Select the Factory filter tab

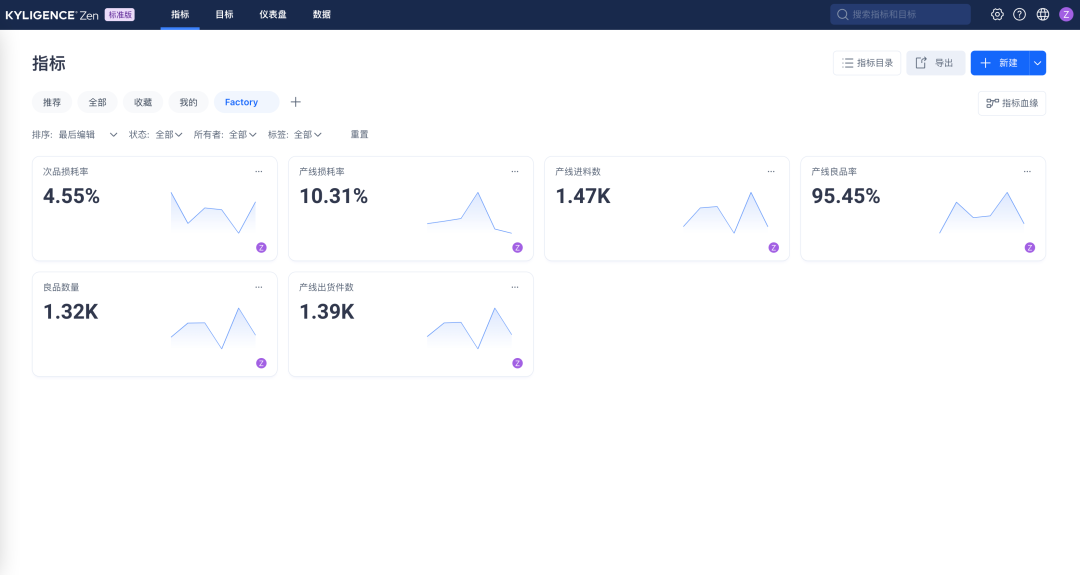[x=247, y=103]
